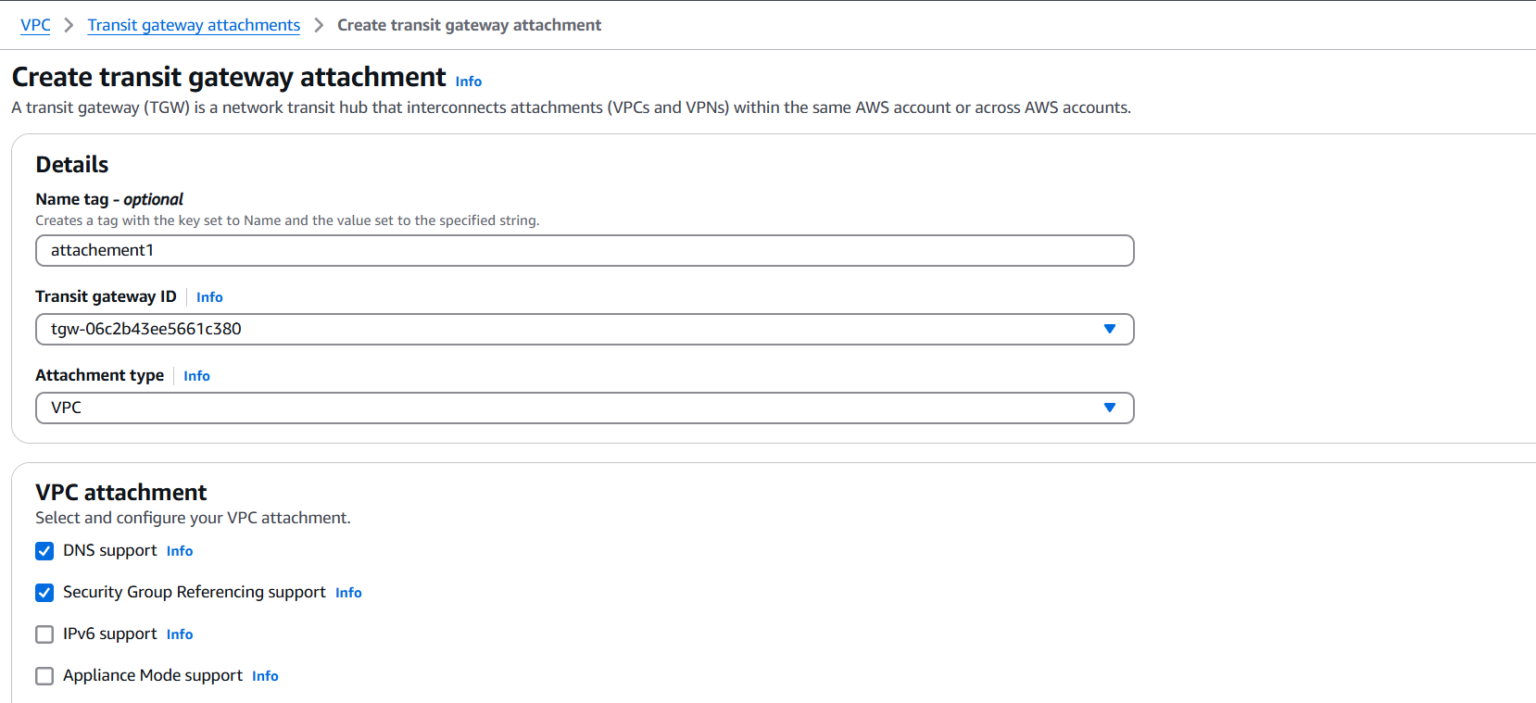Viewport: 1536px width, 703px height.
Task: Open Info help for Appliance Mode support
Action: click(265, 676)
